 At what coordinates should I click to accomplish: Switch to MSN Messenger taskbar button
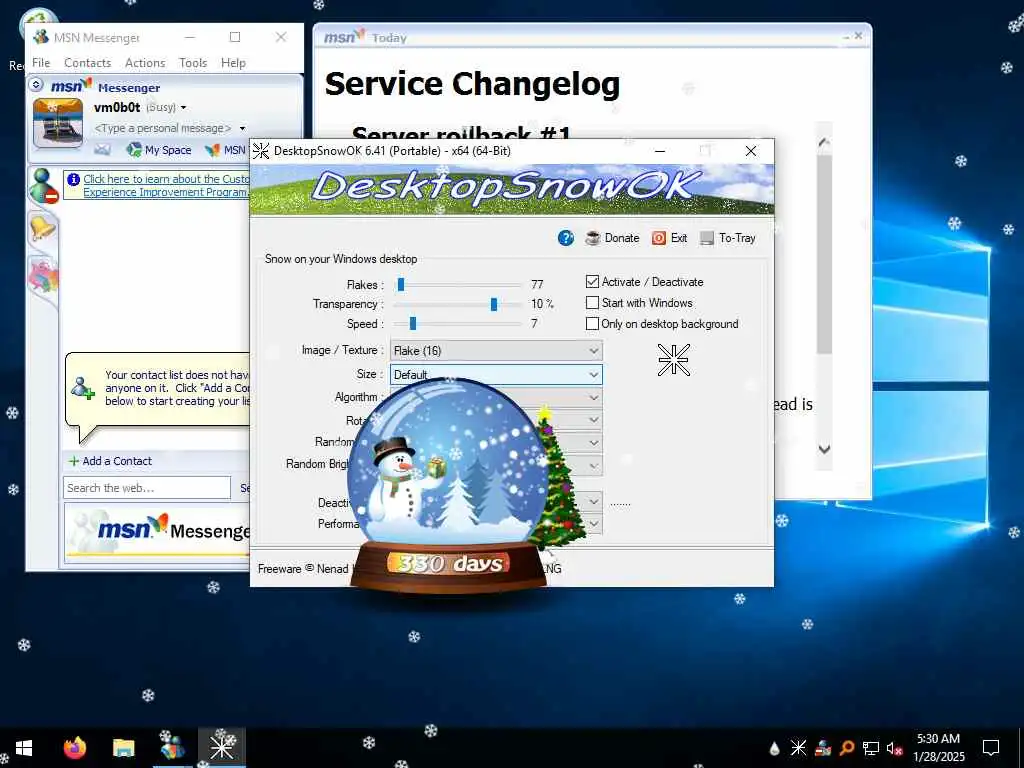(x=172, y=748)
